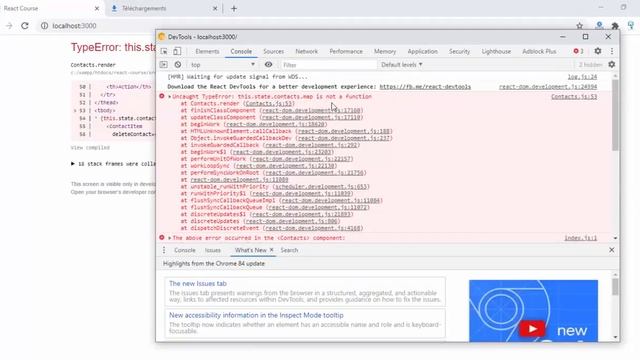Open DevTools main settings gear
The image size is (640, 360).
pos(598,51)
